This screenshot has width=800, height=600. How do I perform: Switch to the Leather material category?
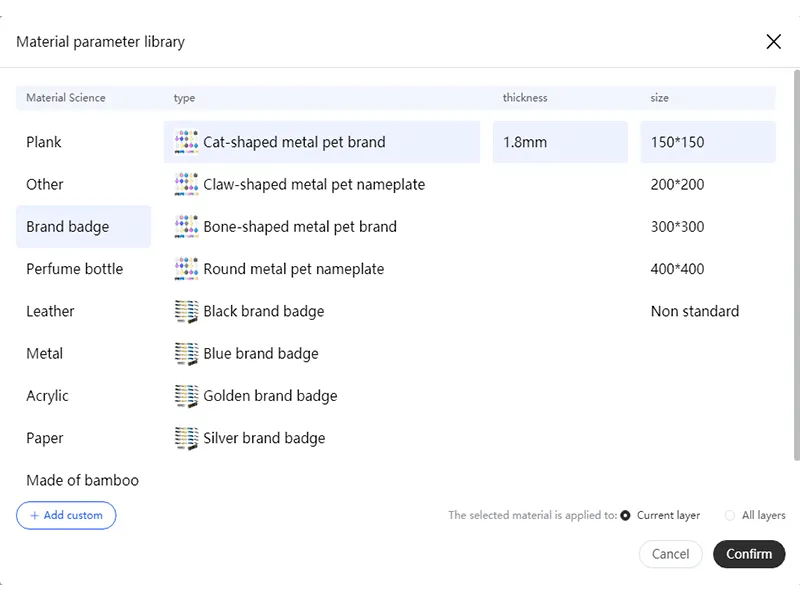50,311
